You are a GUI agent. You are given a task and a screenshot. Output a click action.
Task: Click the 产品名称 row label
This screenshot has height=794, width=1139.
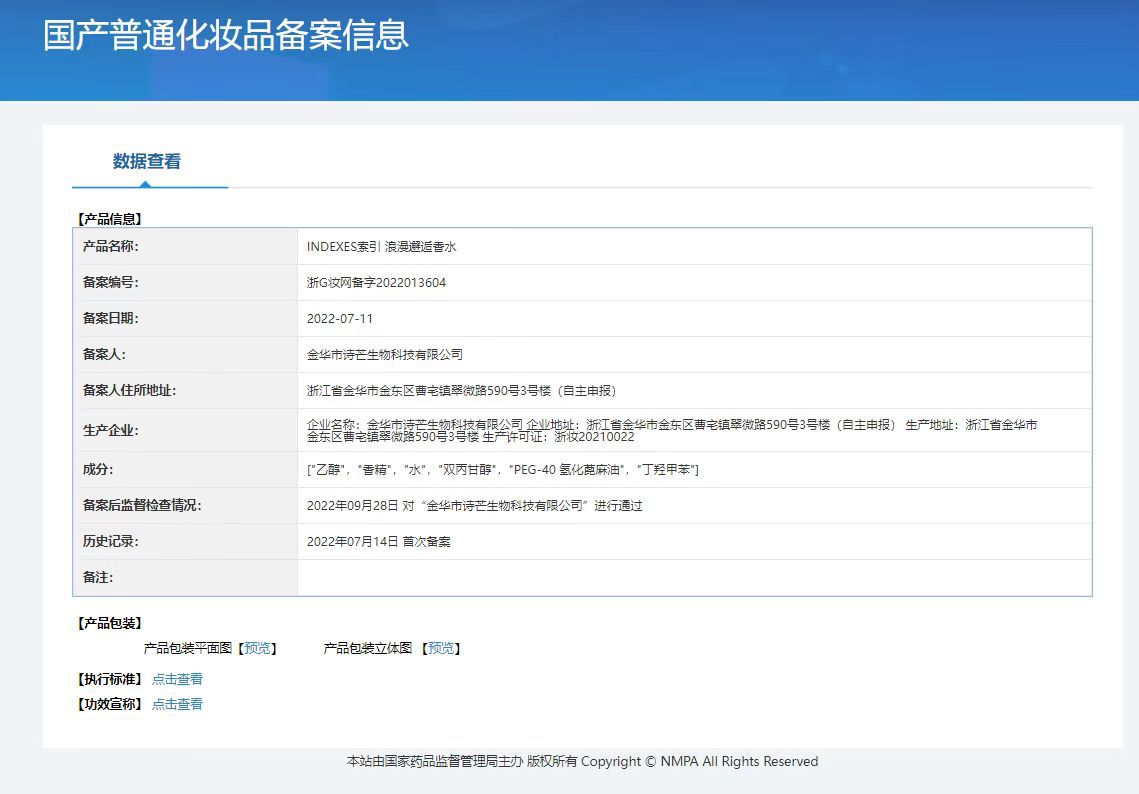pyautogui.click(x=111, y=247)
